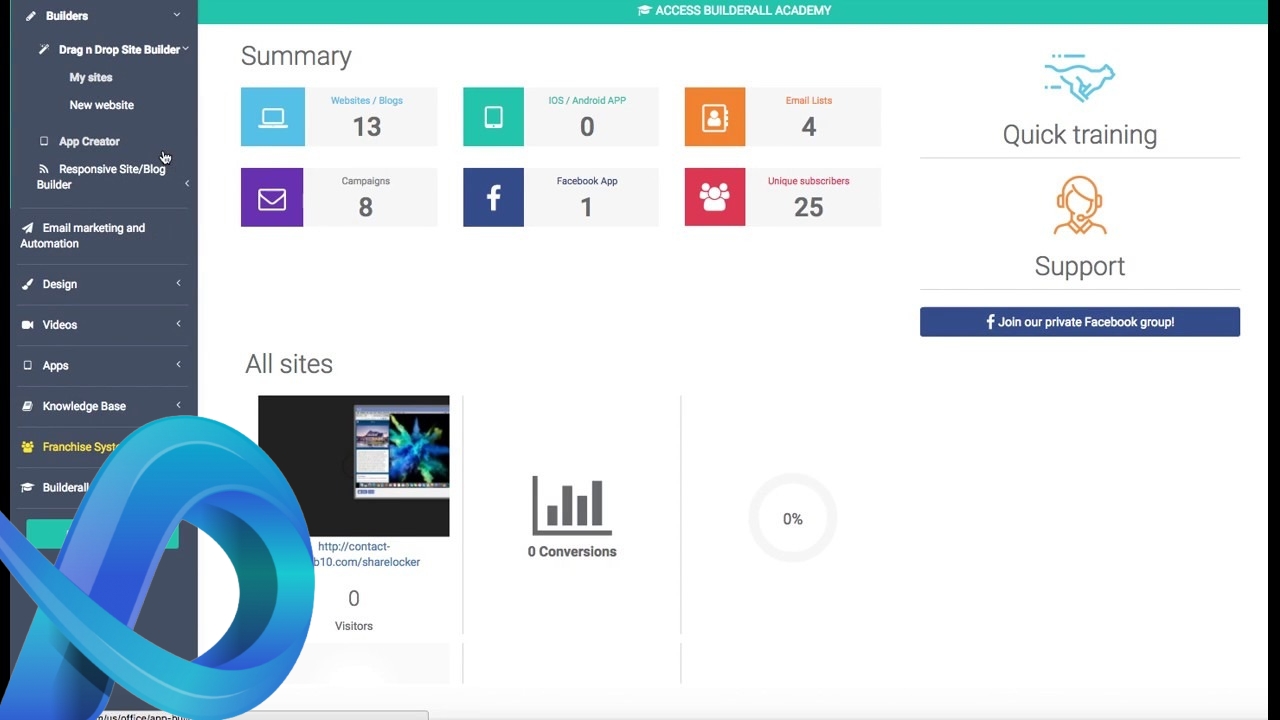Click the RSS icon for Responsive Site/Blog Builder
Image resolution: width=1280 pixels, height=720 pixels.
click(43, 169)
